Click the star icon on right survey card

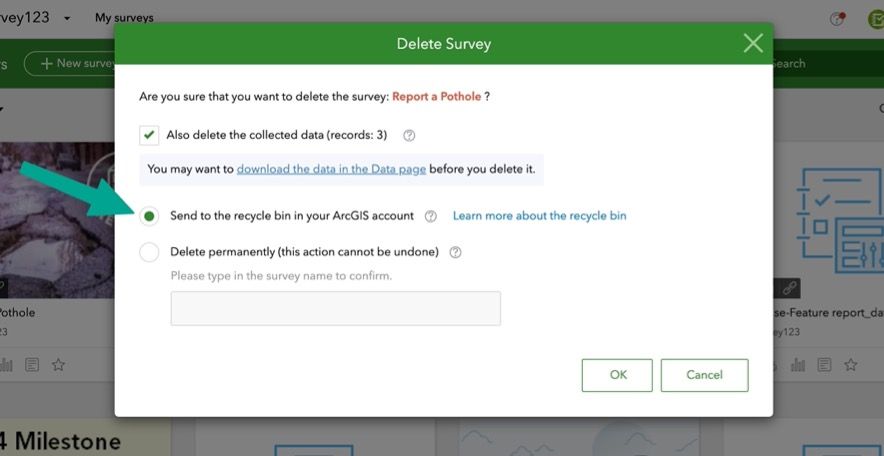coord(850,365)
